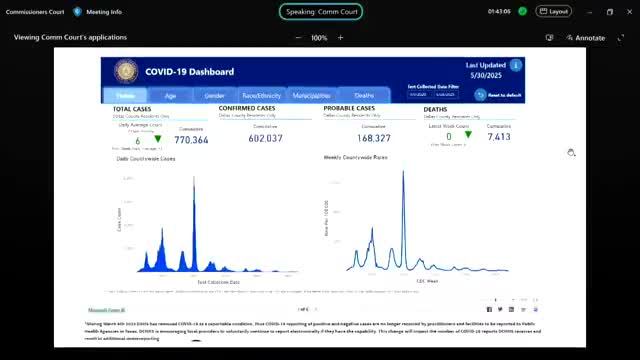Click the Last Updated info icon
Viewport: 640px width, 360px height.
516,65
